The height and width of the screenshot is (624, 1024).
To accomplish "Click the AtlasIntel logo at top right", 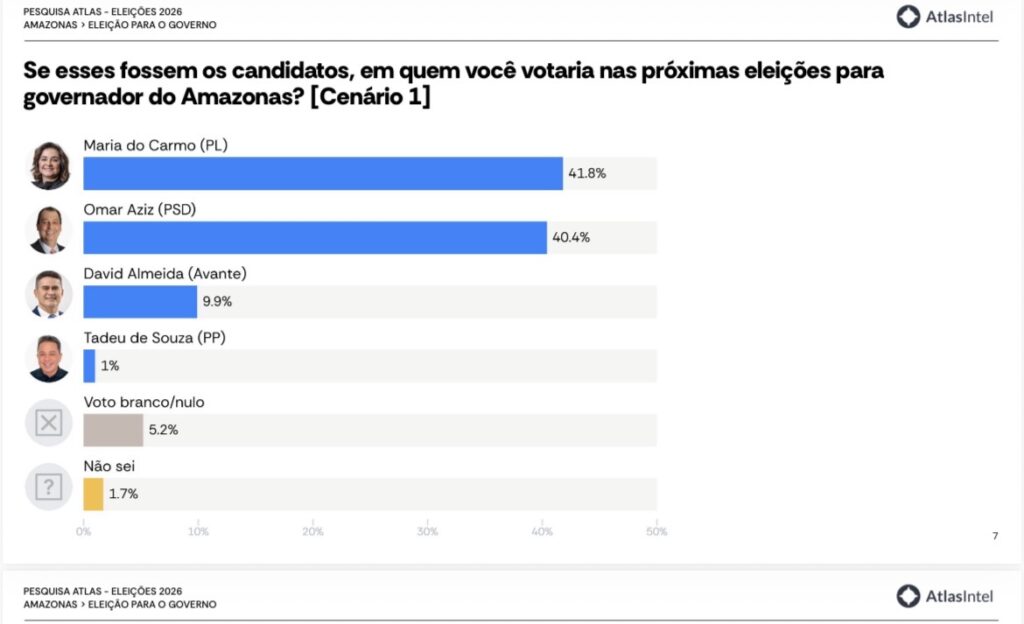I will point(944,16).
